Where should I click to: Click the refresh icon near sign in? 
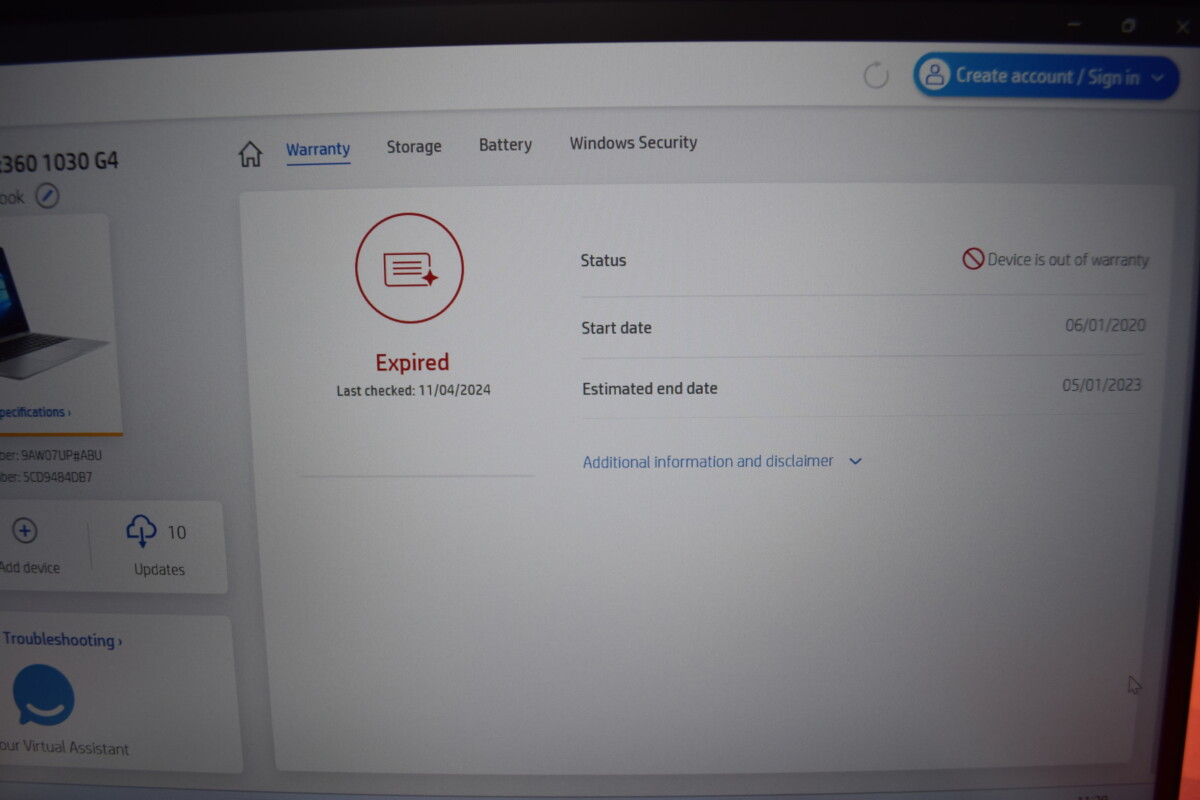876,75
